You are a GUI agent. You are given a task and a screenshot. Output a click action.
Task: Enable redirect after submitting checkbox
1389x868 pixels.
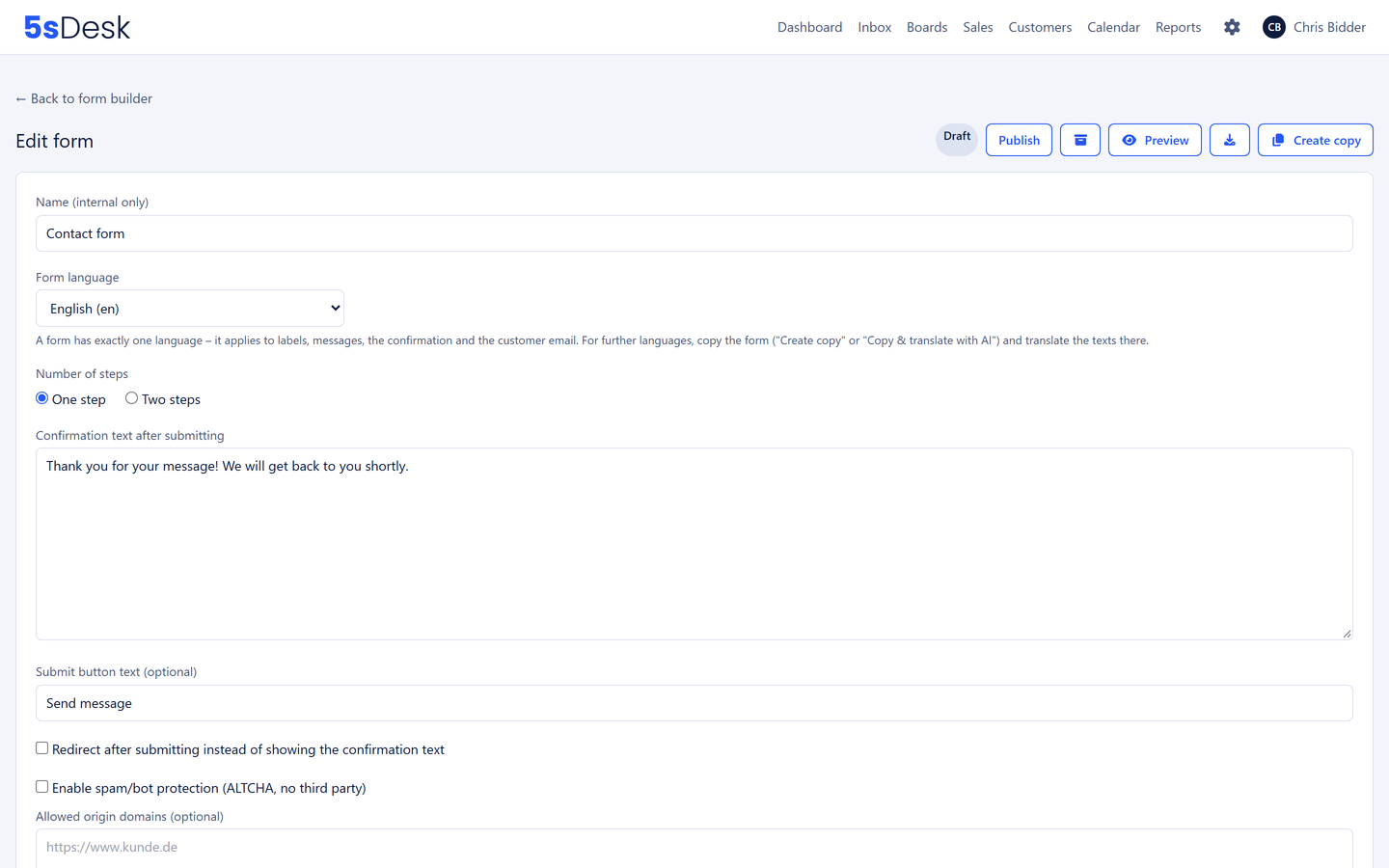[42, 748]
